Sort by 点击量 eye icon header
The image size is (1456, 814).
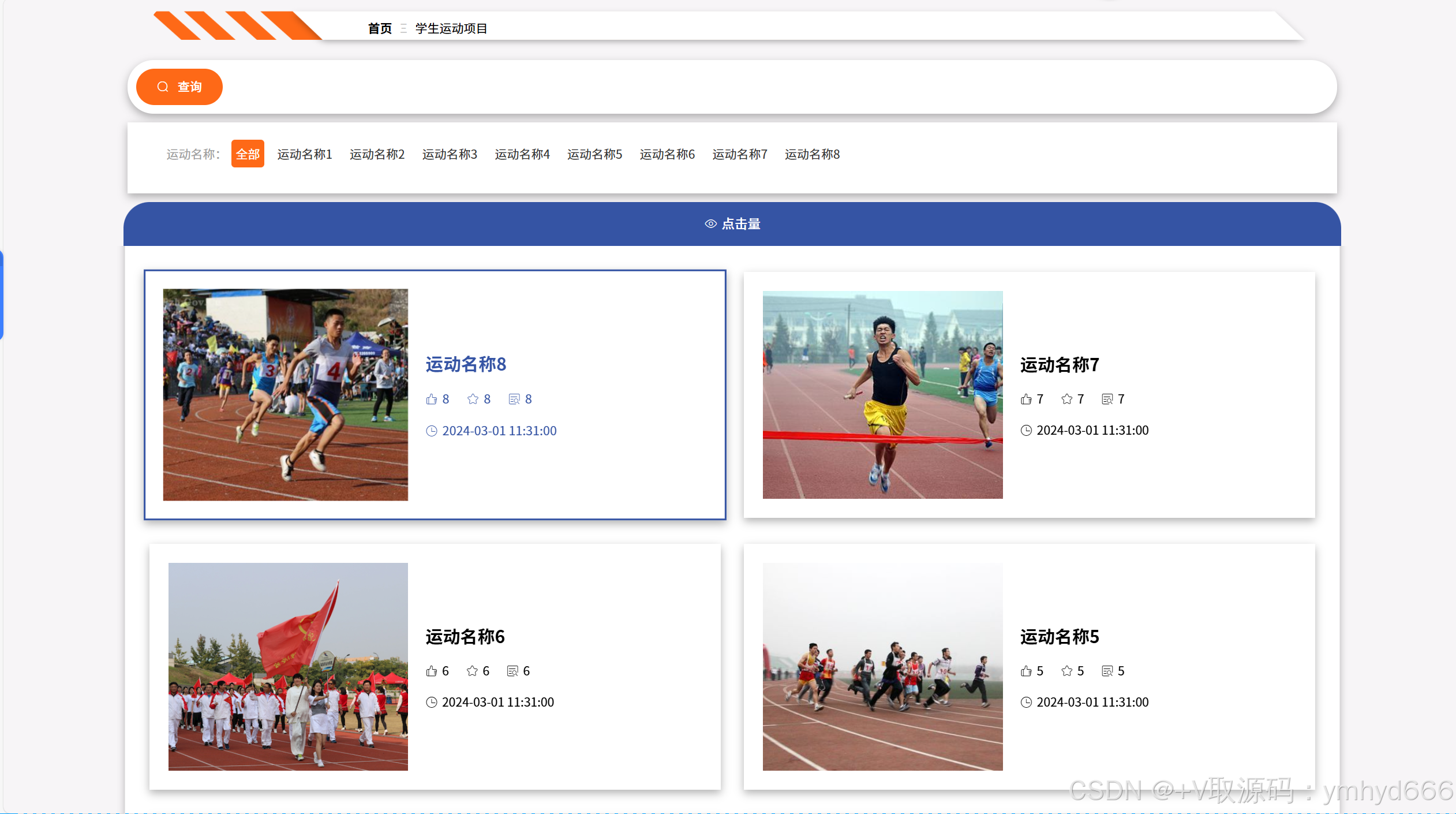coord(732,224)
